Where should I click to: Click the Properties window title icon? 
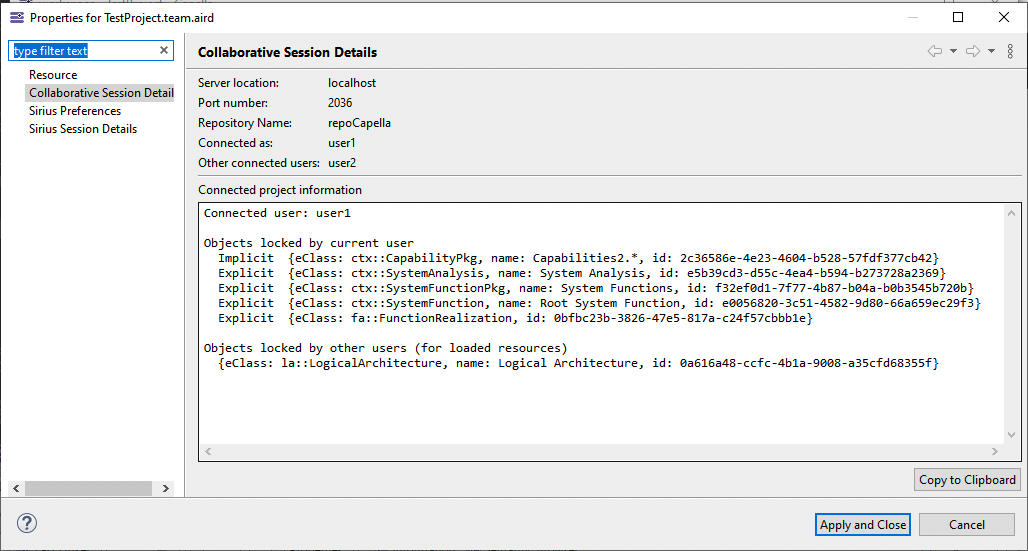pos(17,17)
